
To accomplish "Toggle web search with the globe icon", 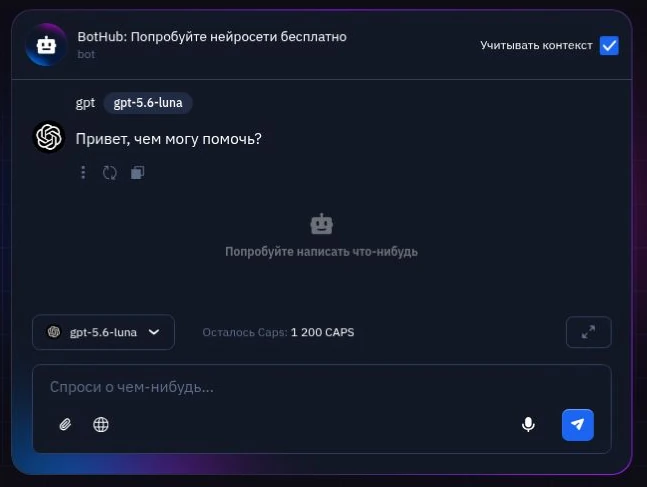I will pyautogui.click(x=101, y=424).
